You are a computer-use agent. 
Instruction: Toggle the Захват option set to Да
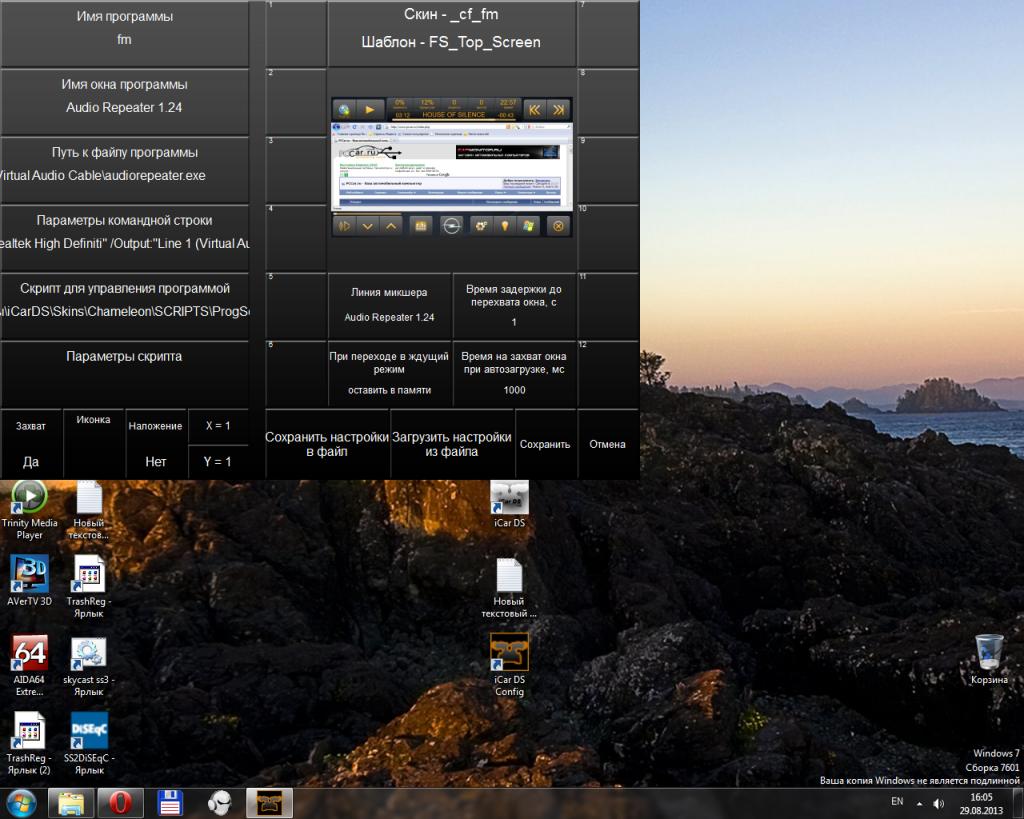click(31, 443)
